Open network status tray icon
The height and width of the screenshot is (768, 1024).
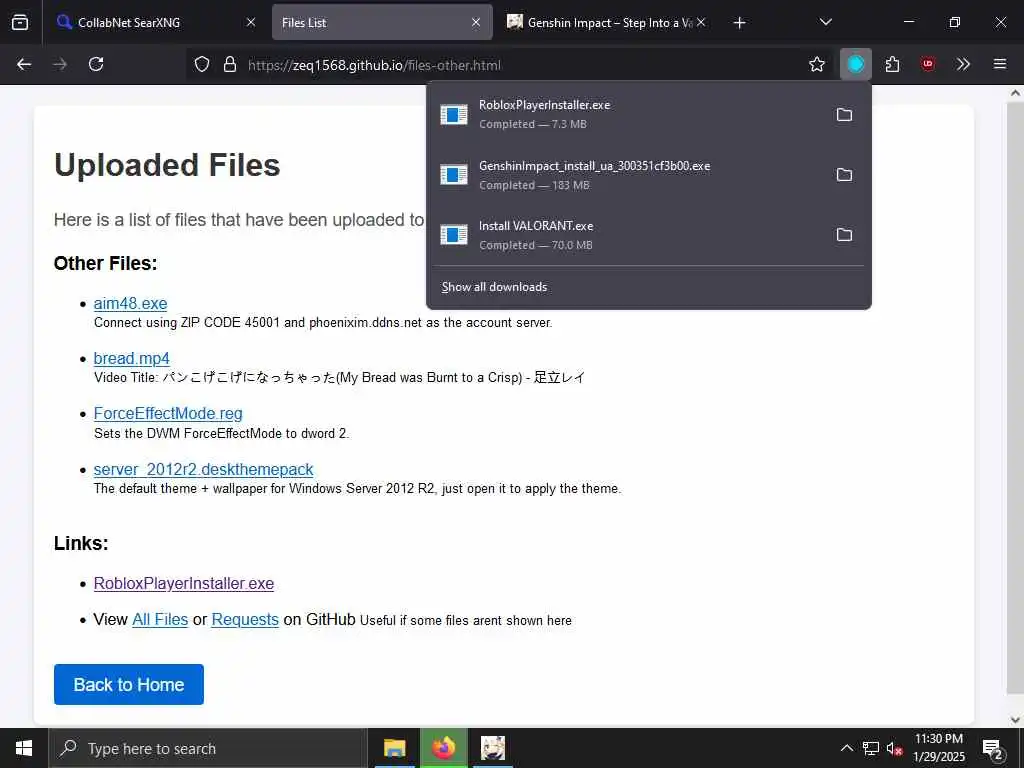(871, 748)
